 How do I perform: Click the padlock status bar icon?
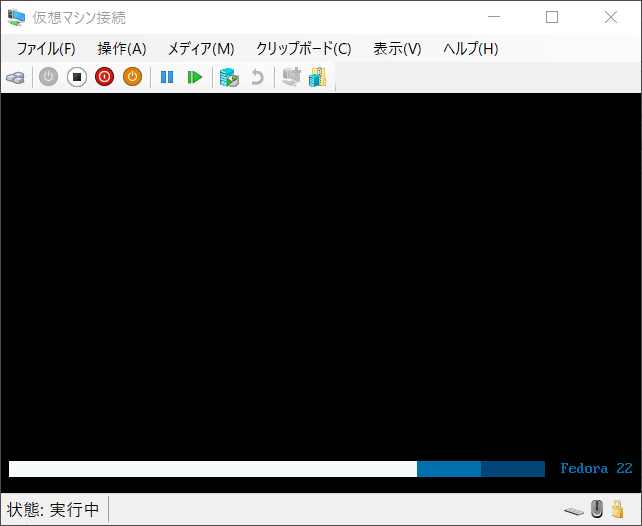click(x=617, y=509)
